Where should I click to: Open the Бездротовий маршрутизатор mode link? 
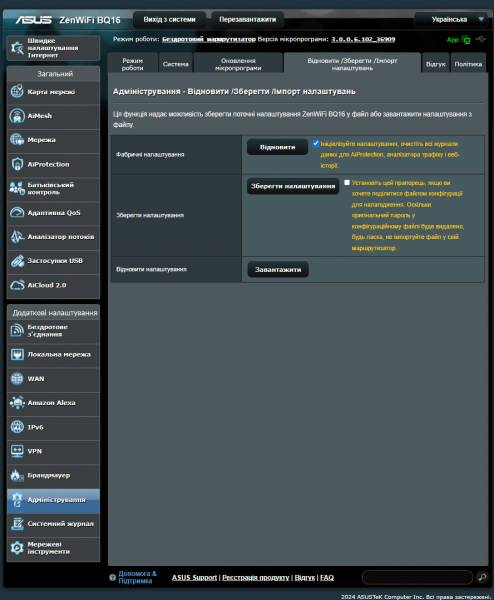click(x=209, y=39)
